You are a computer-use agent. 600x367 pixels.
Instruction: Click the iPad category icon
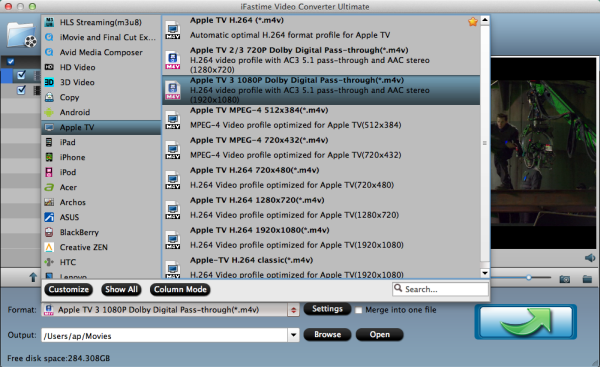(x=49, y=142)
